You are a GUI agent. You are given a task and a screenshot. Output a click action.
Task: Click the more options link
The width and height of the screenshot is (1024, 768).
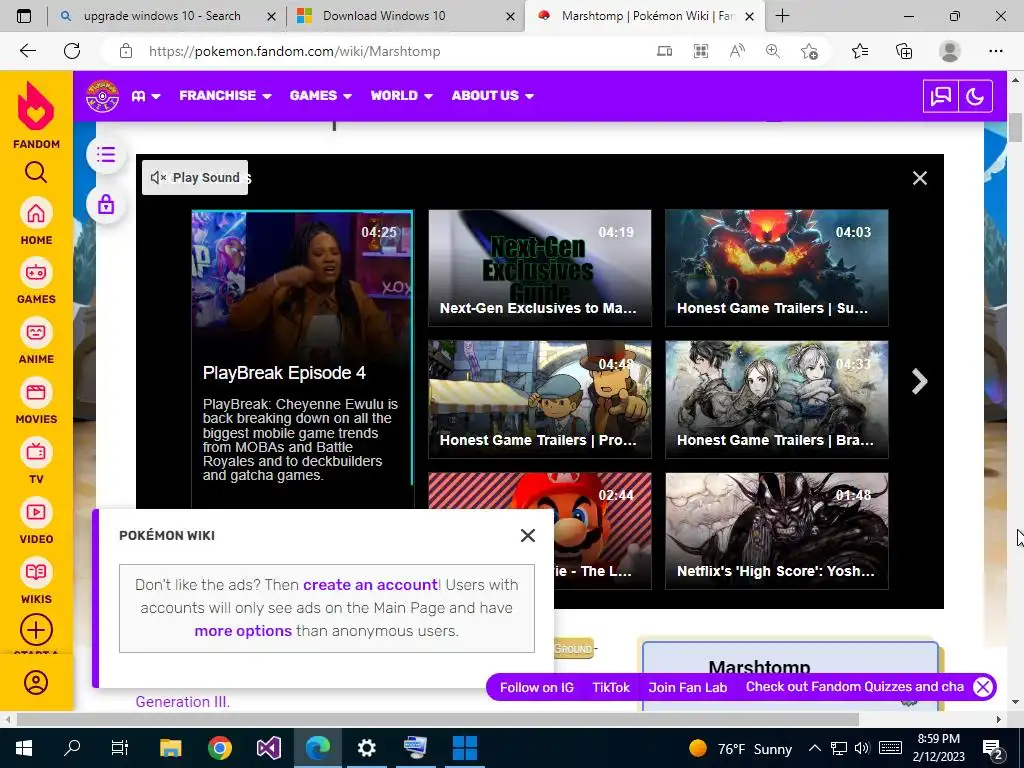(x=243, y=631)
